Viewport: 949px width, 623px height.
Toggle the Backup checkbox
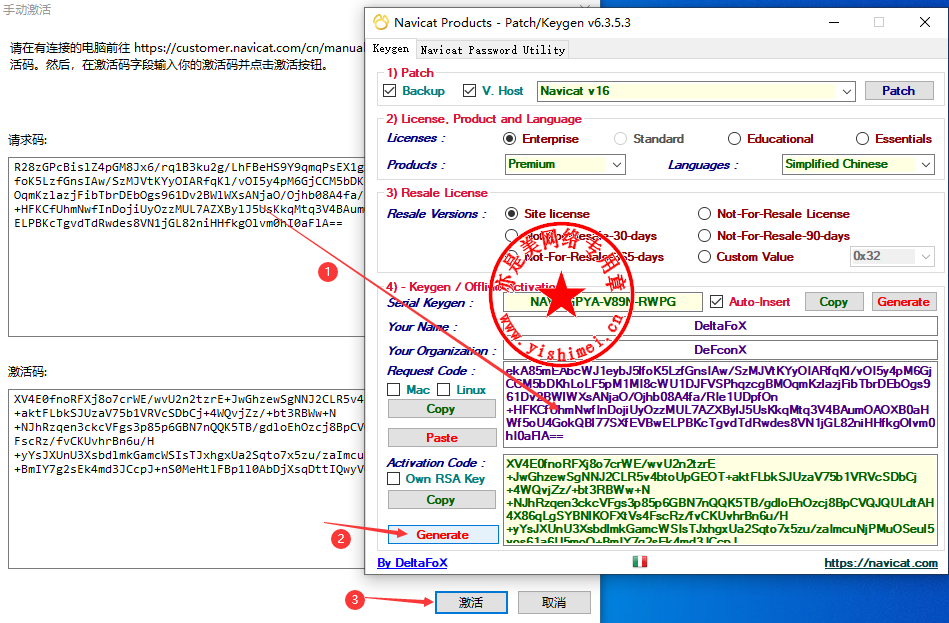pos(390,91)
